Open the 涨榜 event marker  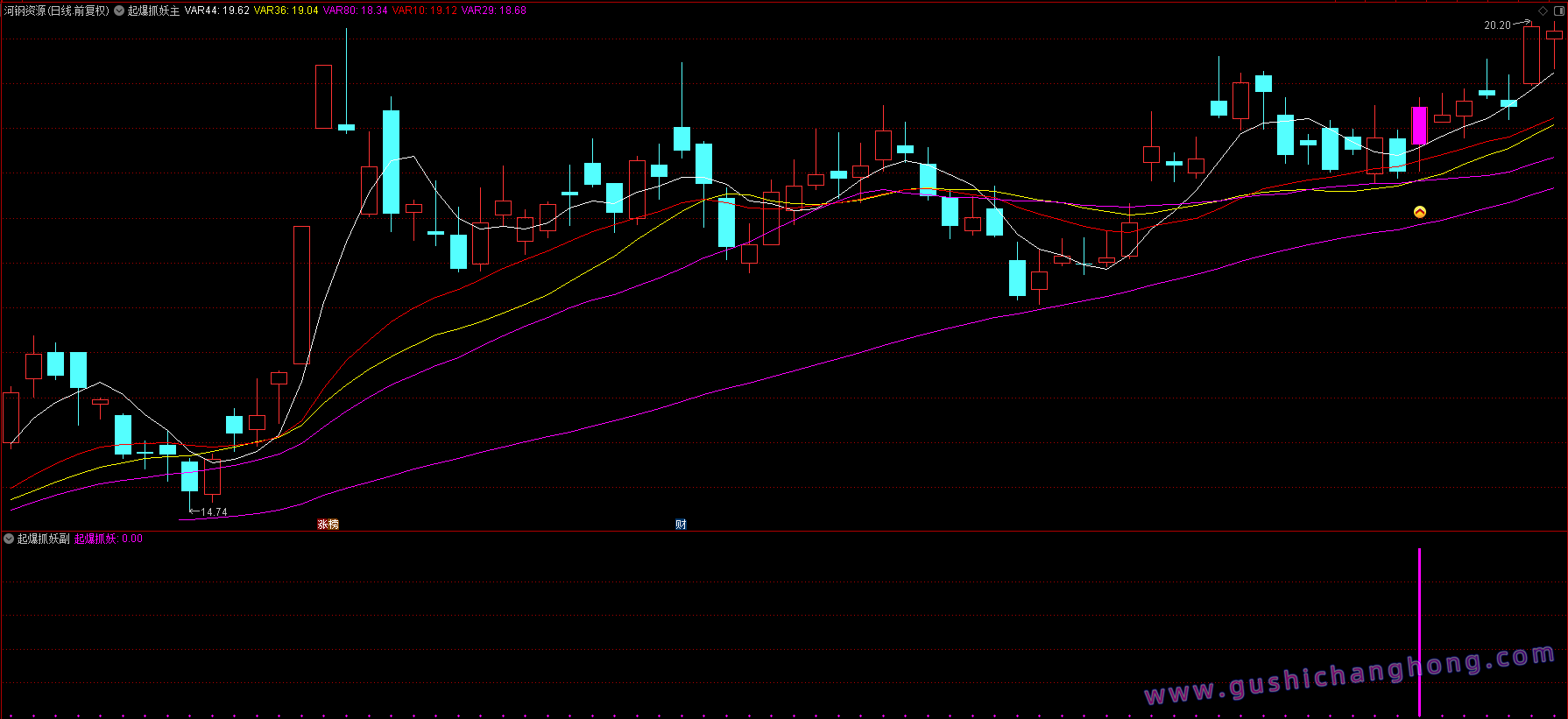(328, 525)
